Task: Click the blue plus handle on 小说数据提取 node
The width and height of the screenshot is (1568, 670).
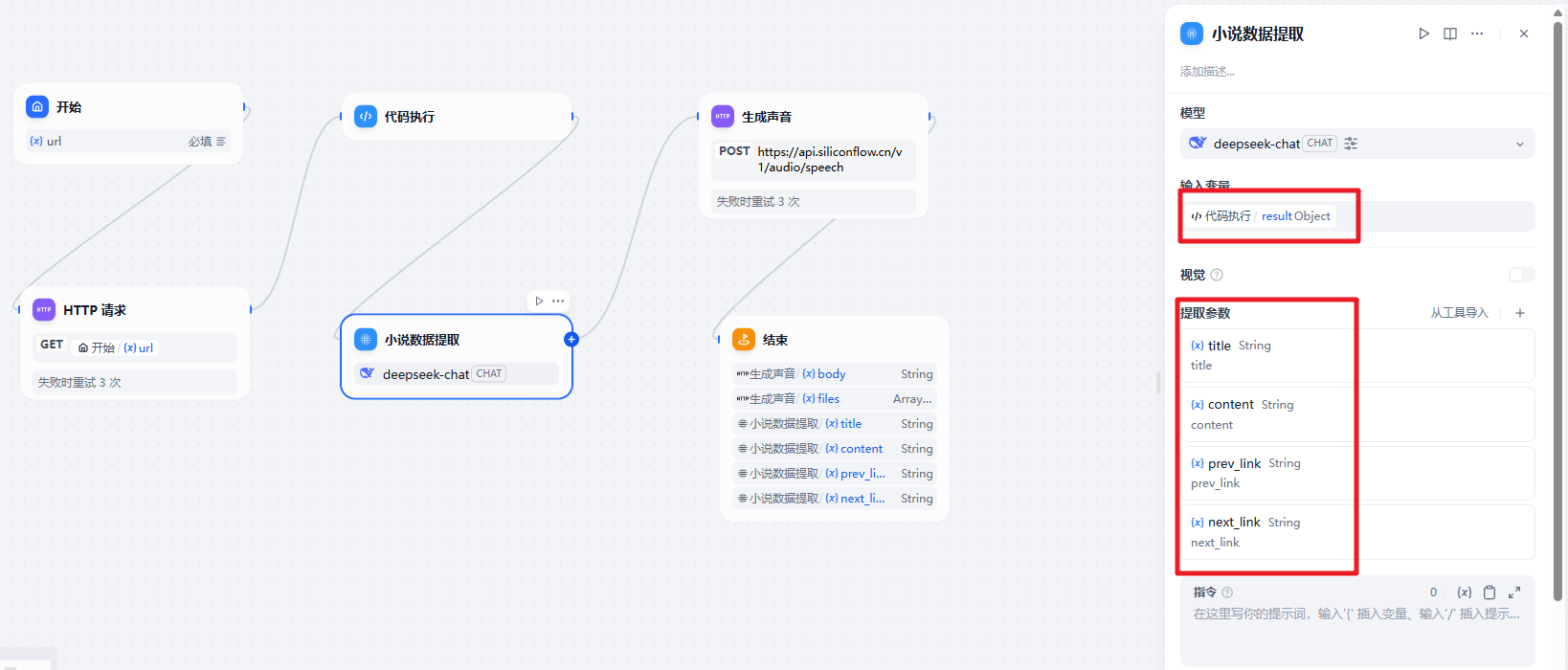Action: coord(571,339)
